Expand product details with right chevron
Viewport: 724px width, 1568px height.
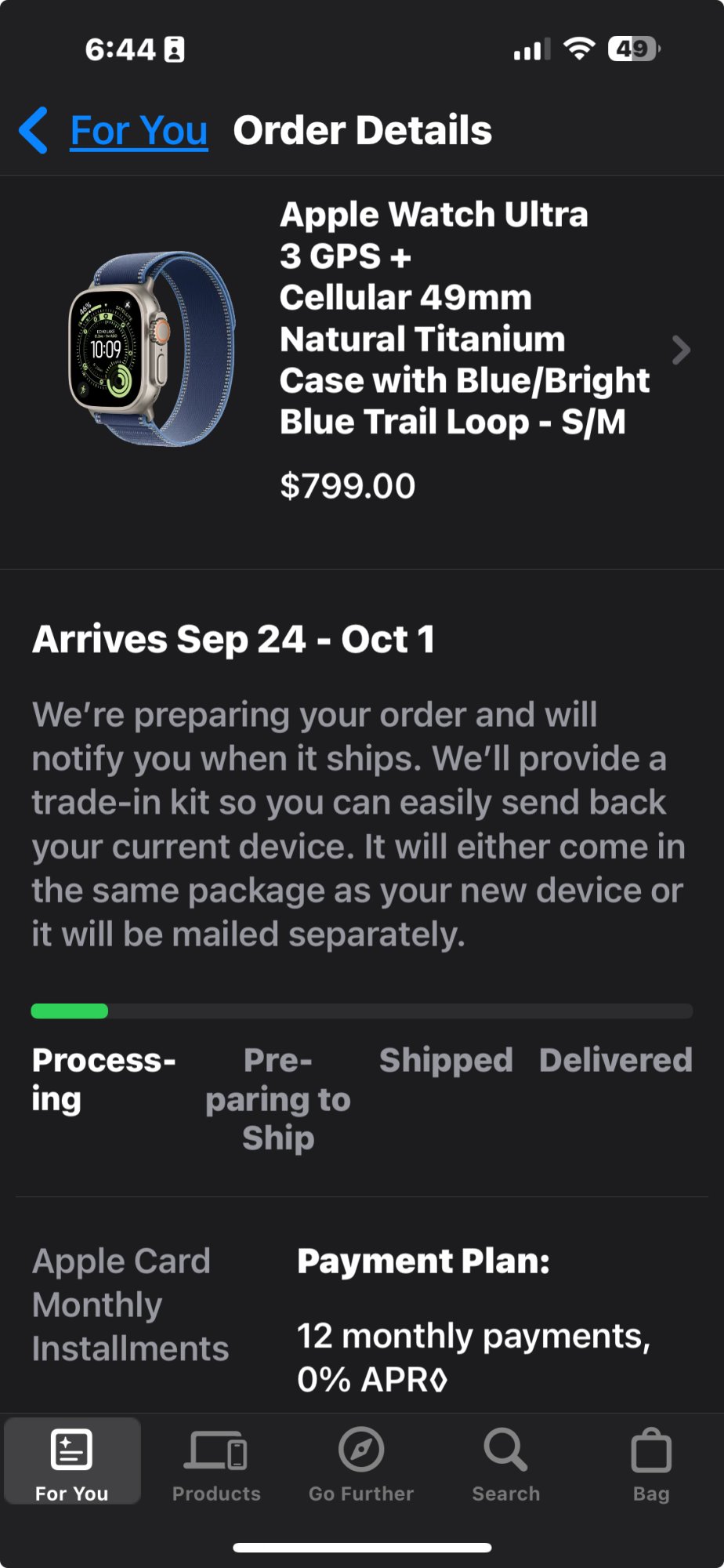pos(681,350)
